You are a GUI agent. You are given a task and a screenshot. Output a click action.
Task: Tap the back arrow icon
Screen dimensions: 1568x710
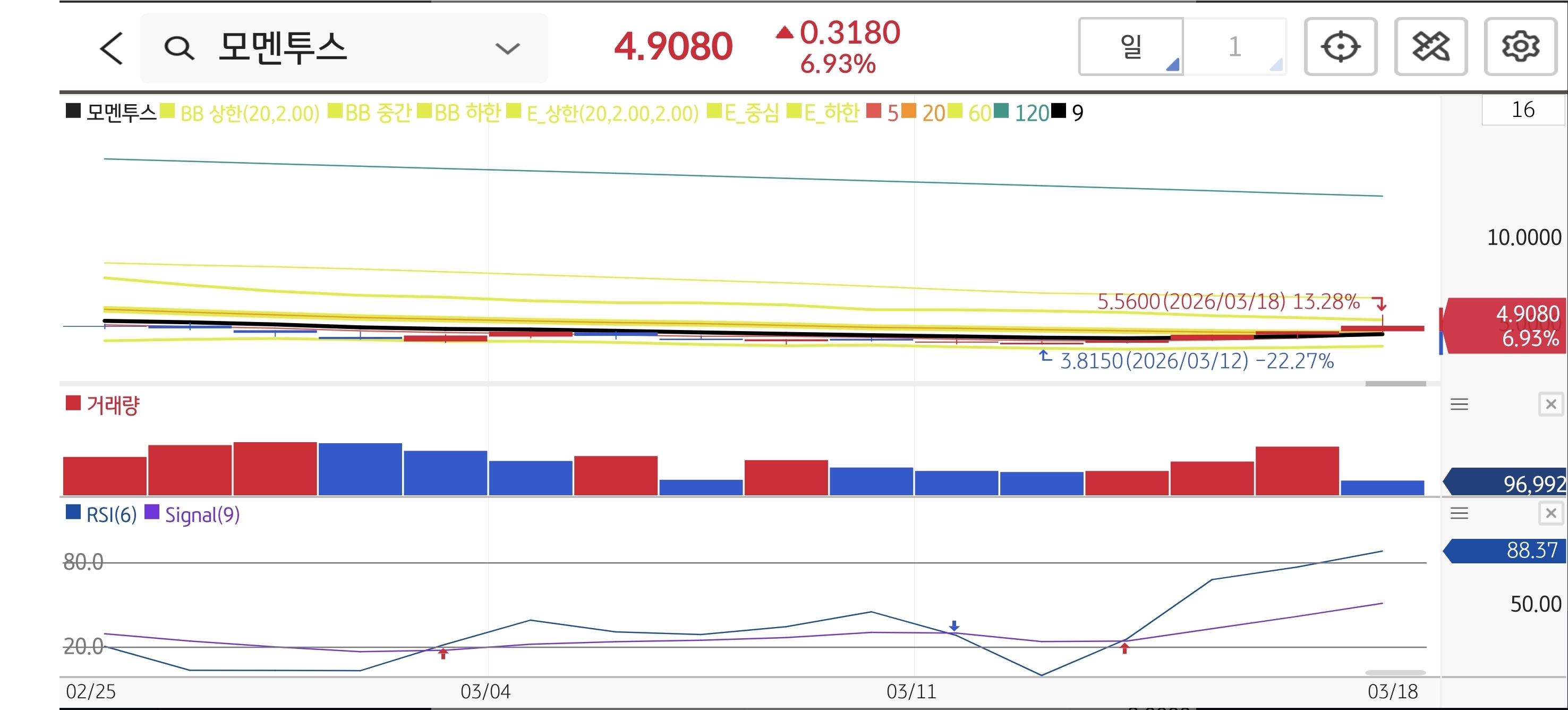pos(112,48)
